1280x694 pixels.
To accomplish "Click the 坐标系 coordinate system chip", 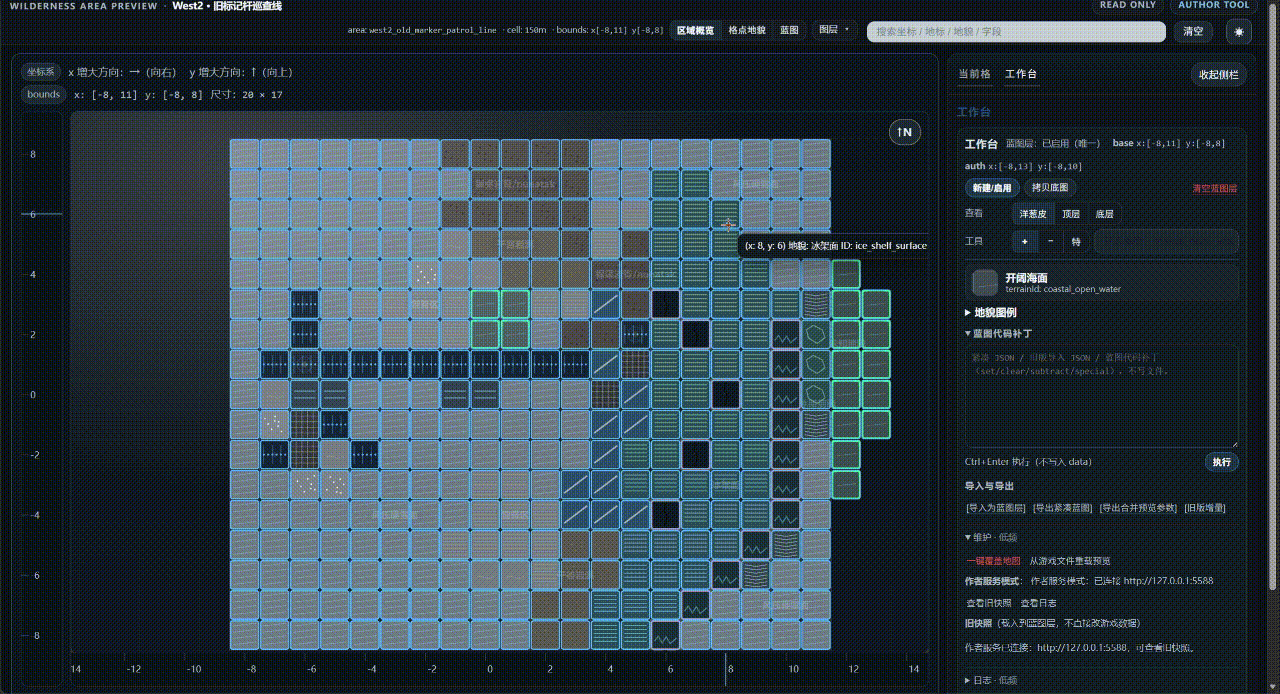I will click(42, 72).
